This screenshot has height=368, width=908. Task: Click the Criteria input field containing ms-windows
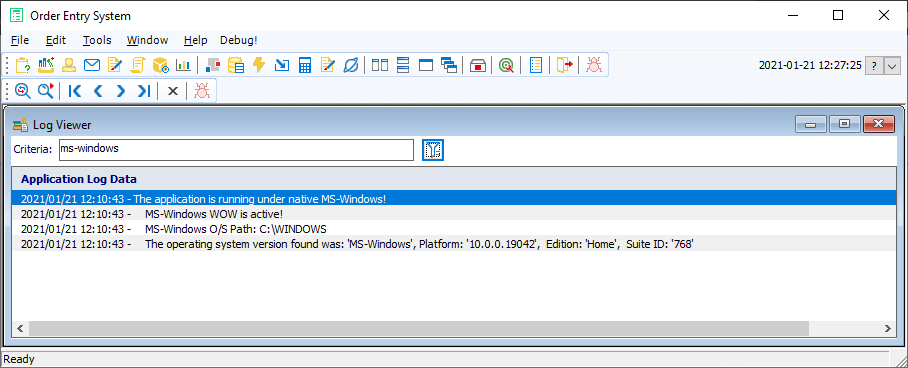pos(236,150)
